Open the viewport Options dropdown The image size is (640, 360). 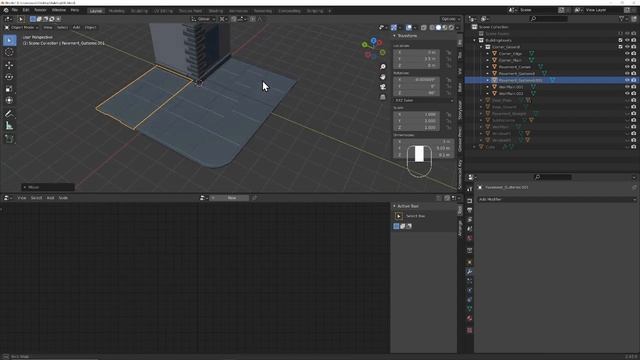click(x=450, y=19)
